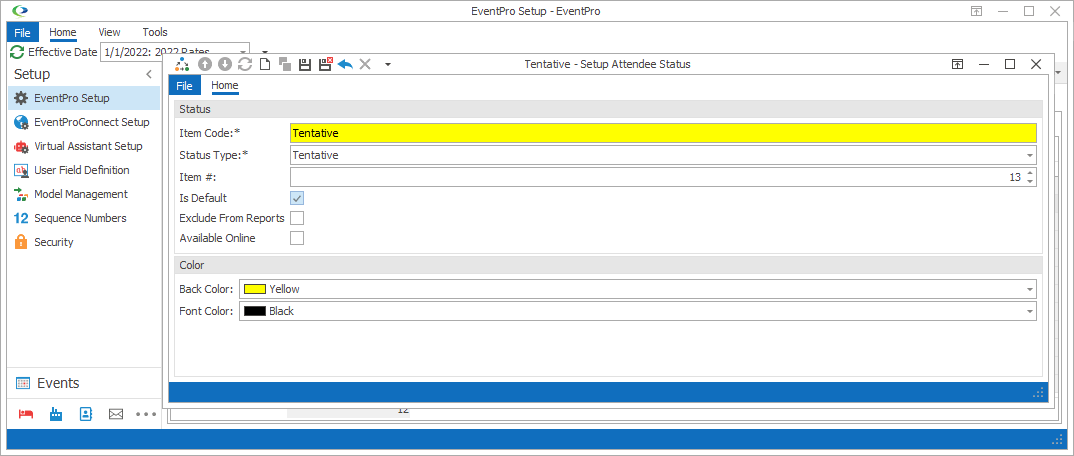This screenshot has height=456, width=1074.
Task: Create a new blank record
Action: 264,64
